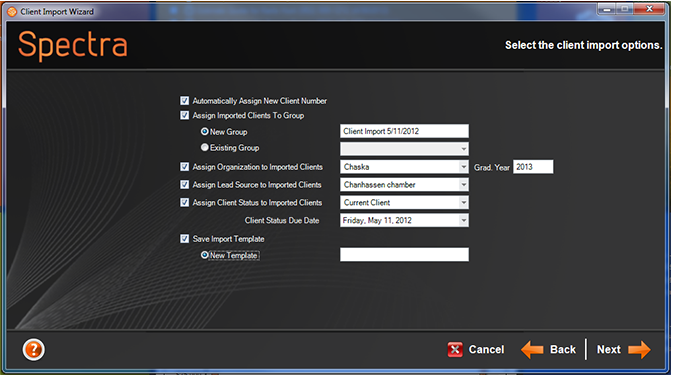Select the New Template radio button

(x=205, y=255)
